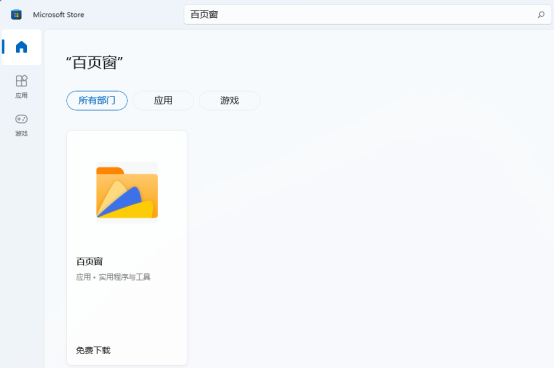Click the Microsoft Store title text

point(58,14)
